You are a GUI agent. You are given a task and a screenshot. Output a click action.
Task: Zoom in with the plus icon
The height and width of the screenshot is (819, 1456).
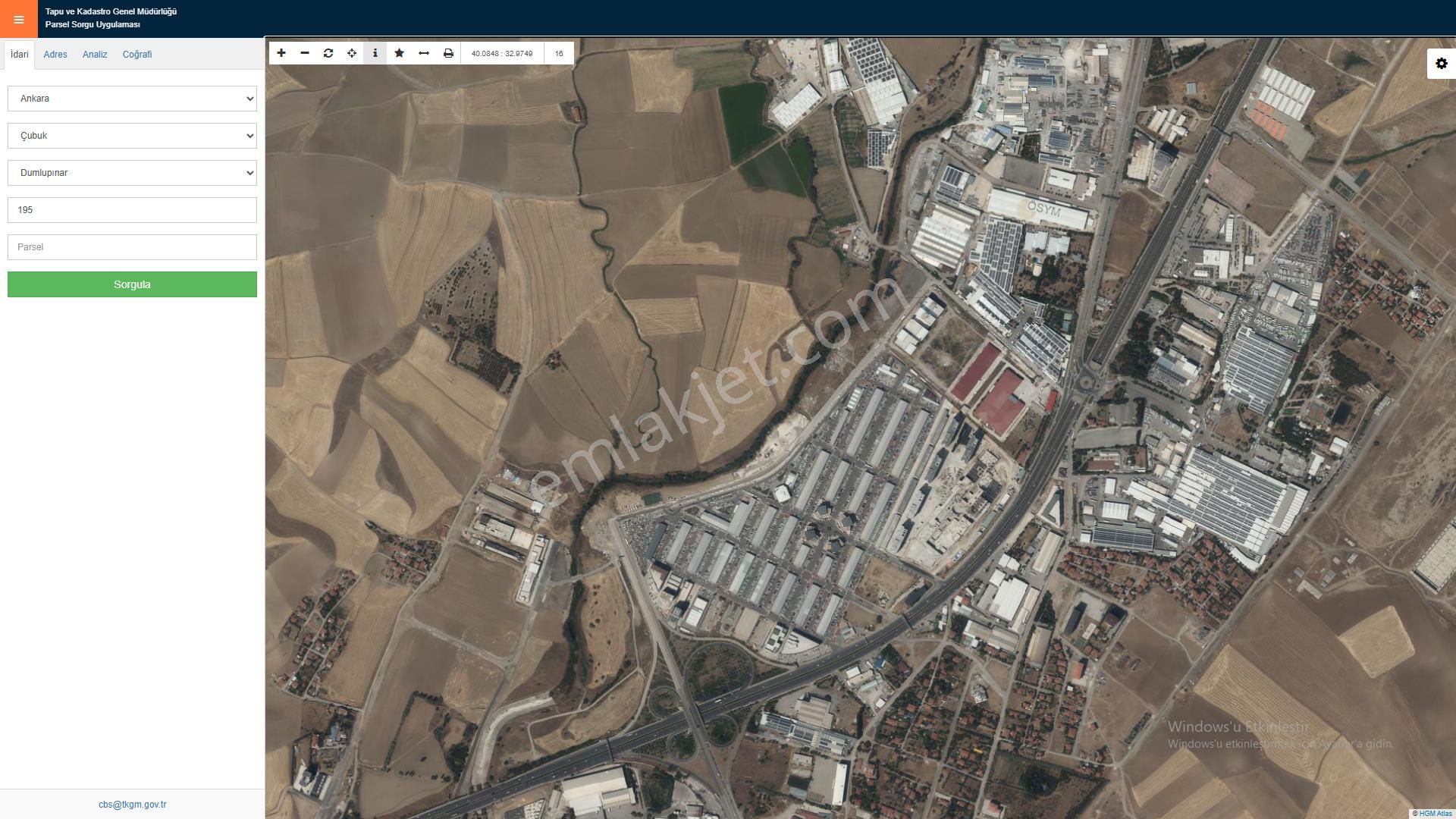(x=281, y=53)
